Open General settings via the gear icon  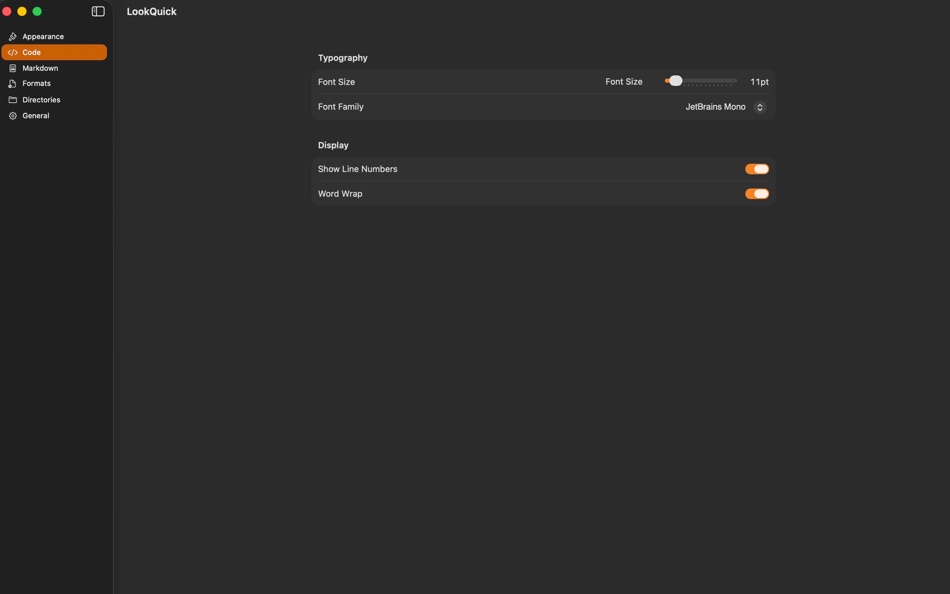[x=12, y=115]
